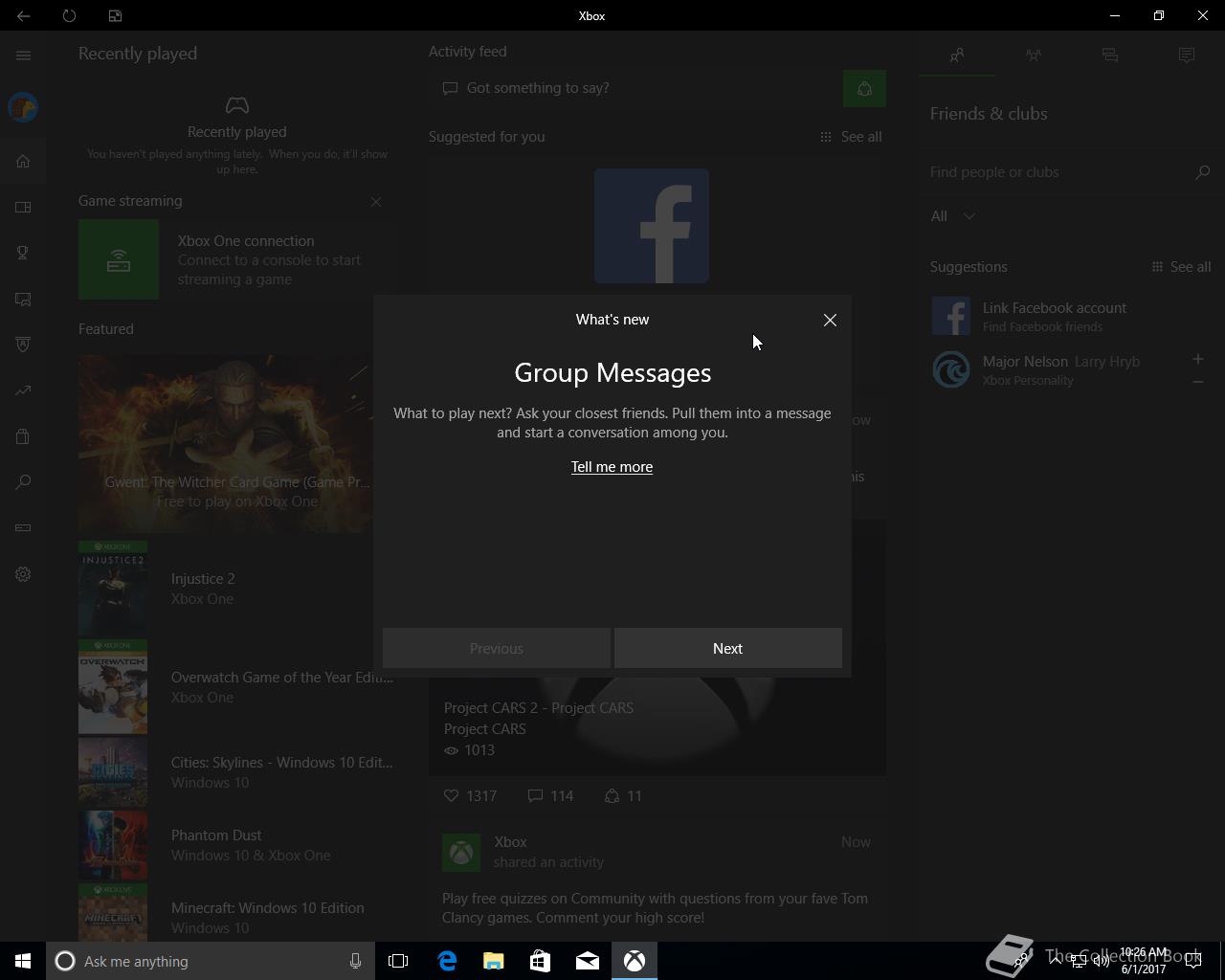
Task: Open Microsoft Store from taskbar
Action: [541, 961]
